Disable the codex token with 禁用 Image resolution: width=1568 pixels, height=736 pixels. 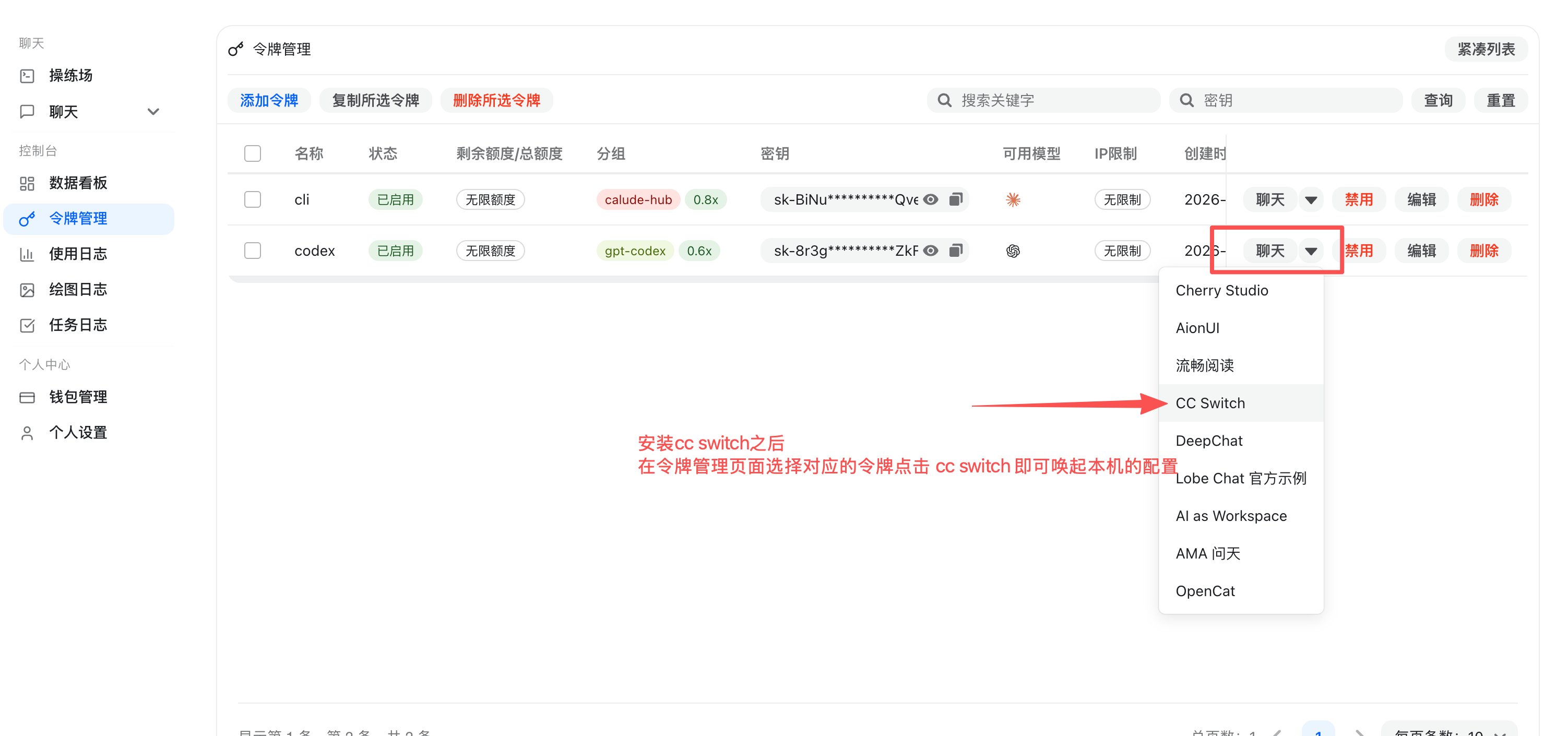1359,251
